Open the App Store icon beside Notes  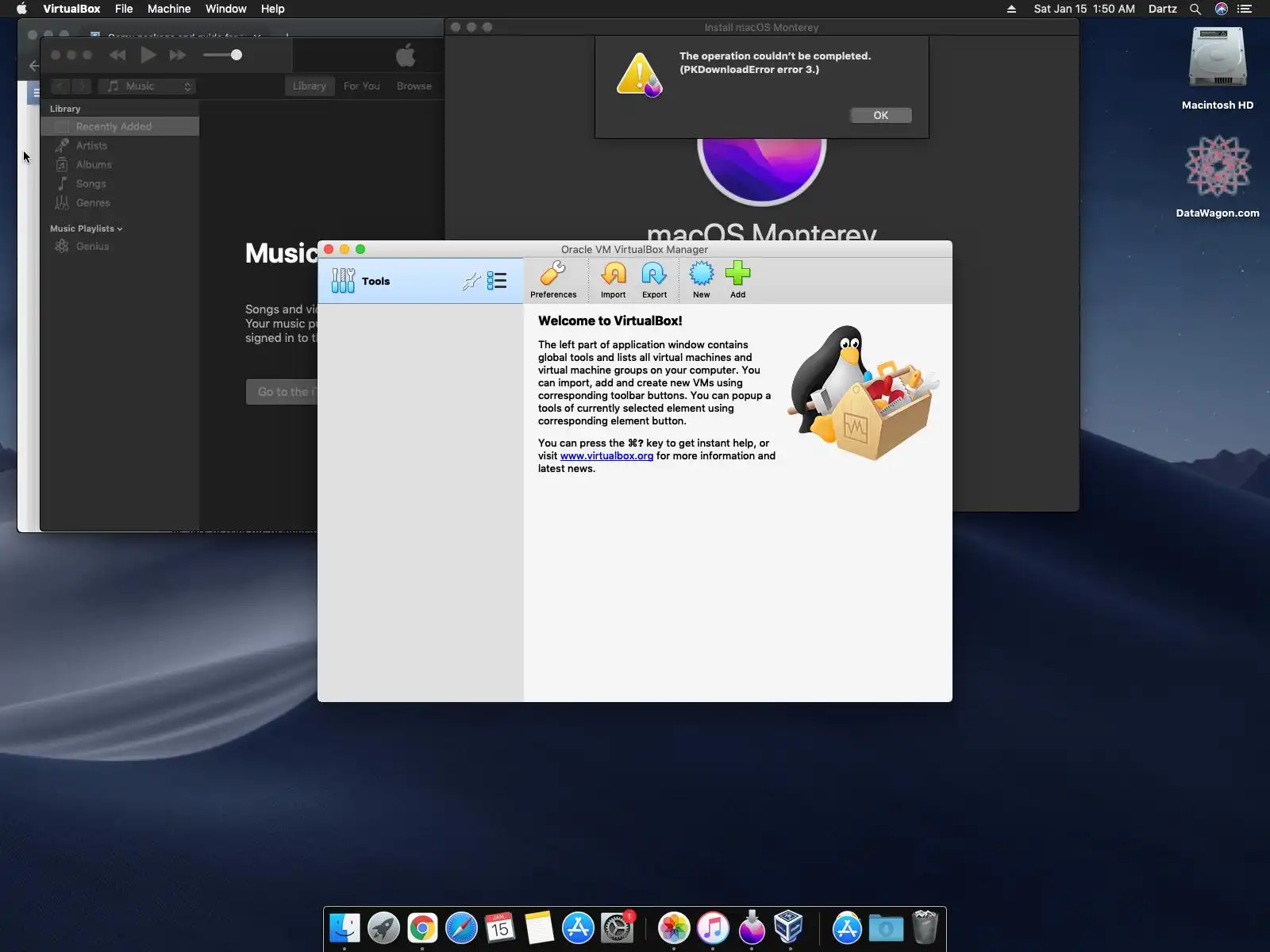coord(578,927)
